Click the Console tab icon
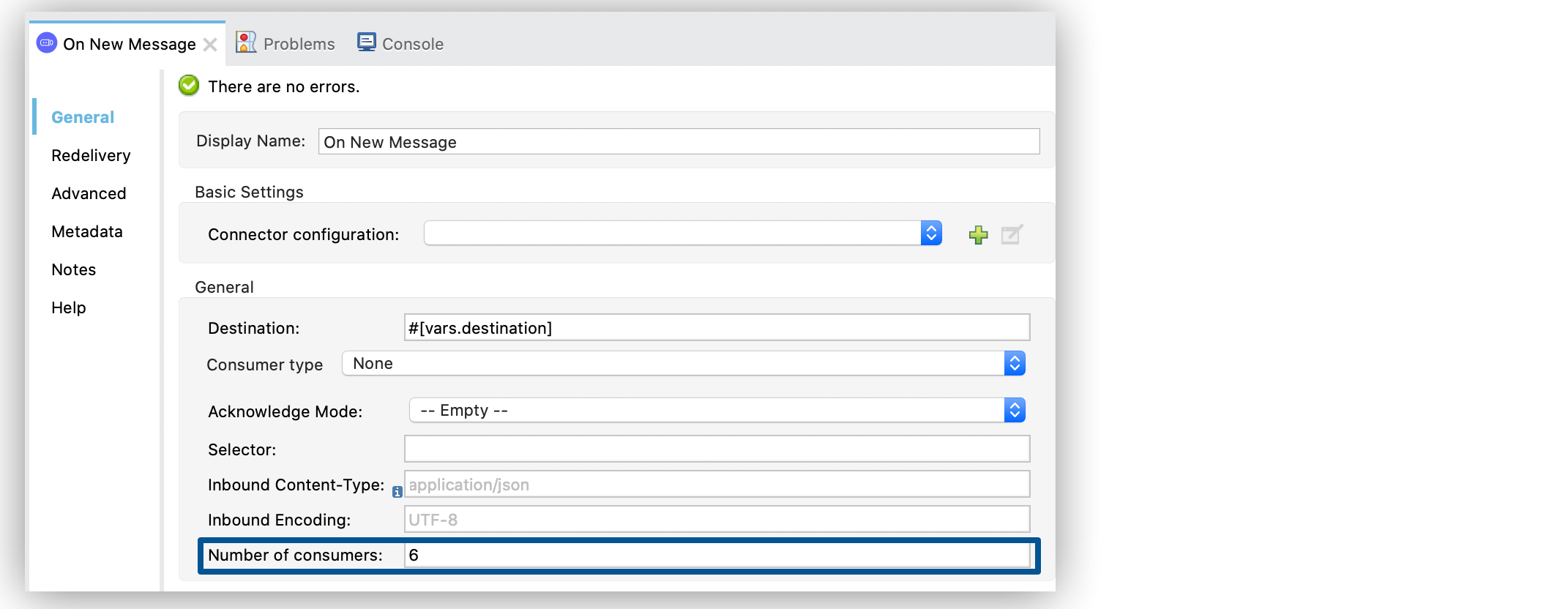 pos(366,42)
